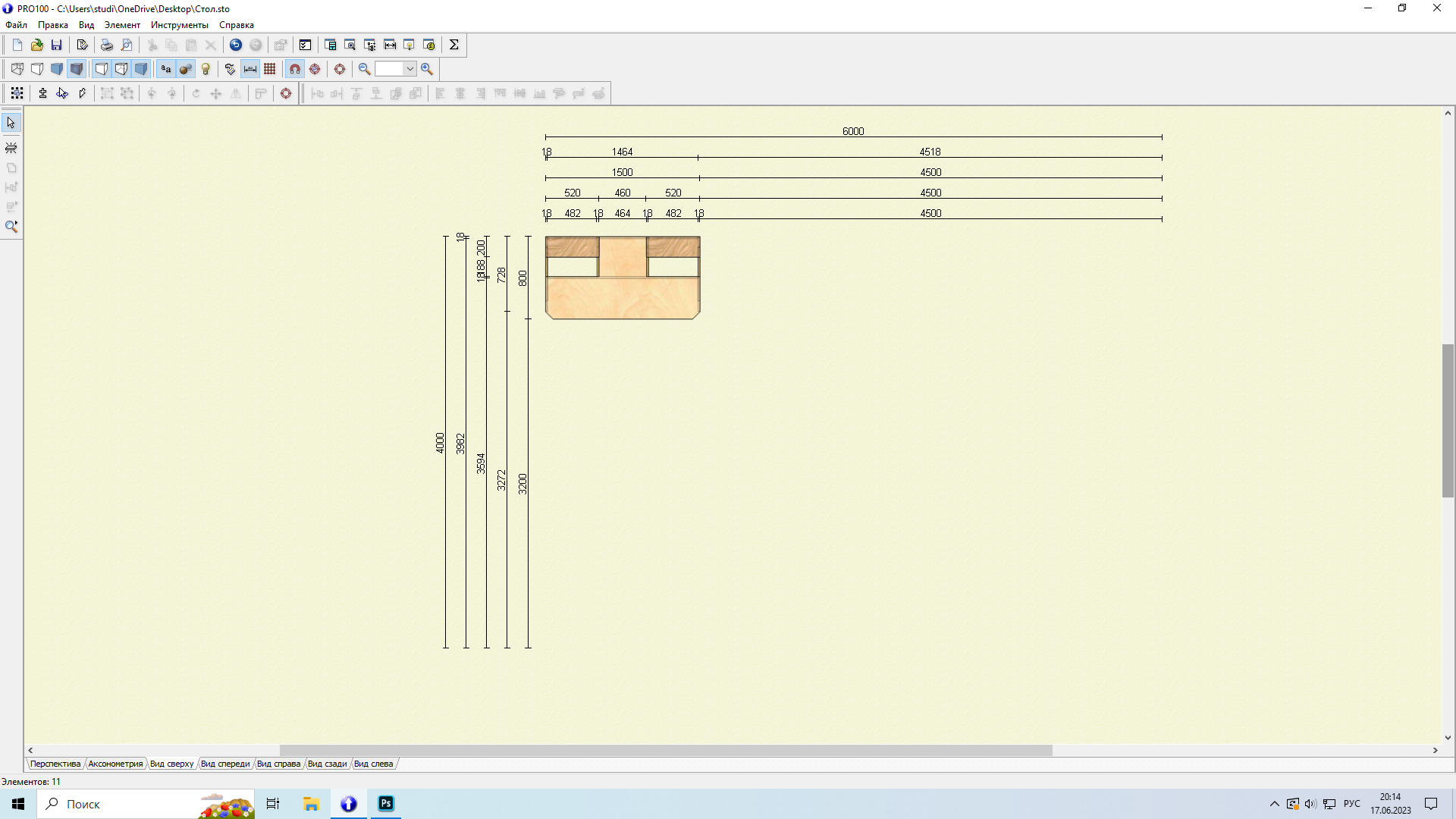Click the horizontal scrollbar thumb
This screenshot has height=819, width=1456.
666,750
